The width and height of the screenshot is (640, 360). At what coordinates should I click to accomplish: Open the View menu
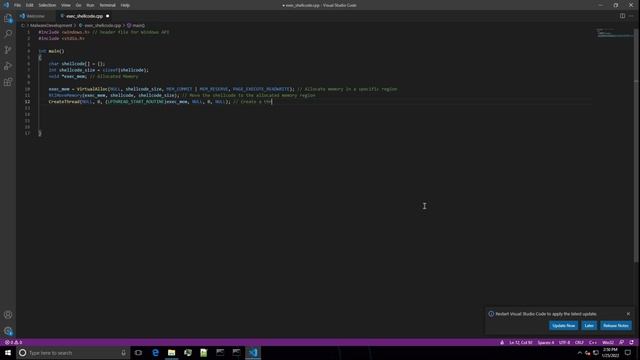pos(66,5)
